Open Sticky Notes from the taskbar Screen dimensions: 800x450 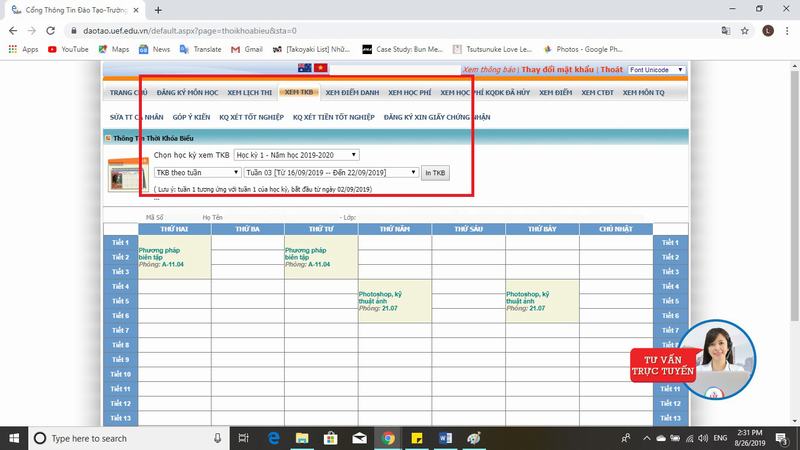pos(417,438)
